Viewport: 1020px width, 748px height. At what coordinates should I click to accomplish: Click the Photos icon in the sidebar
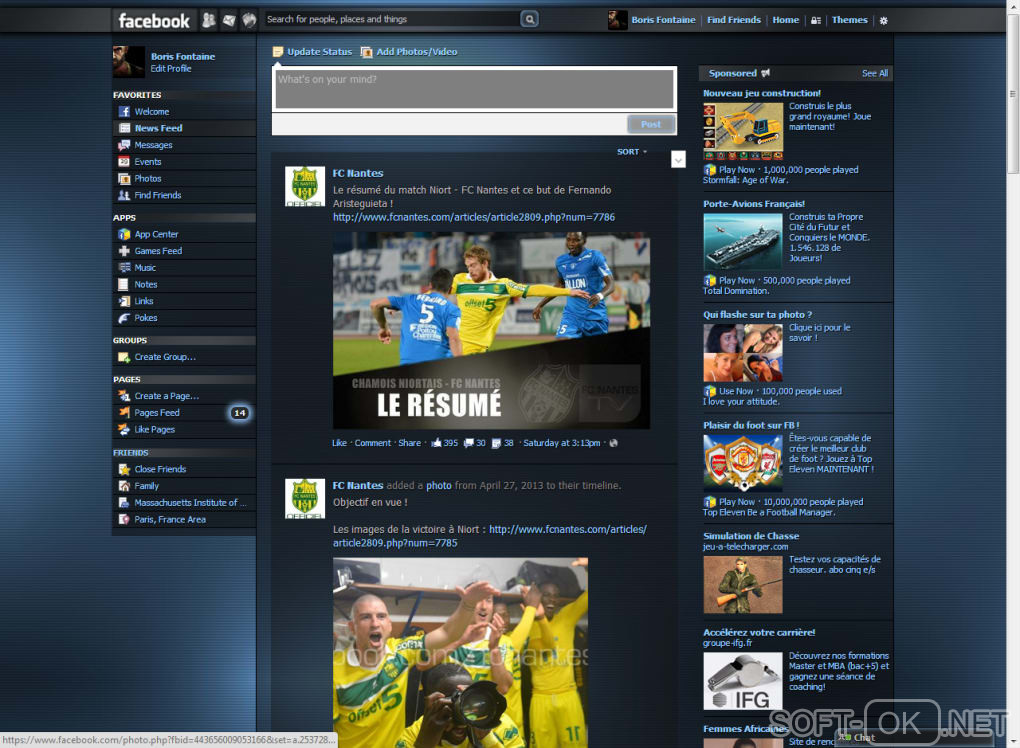pyautogui.click(x=124, y=179)
